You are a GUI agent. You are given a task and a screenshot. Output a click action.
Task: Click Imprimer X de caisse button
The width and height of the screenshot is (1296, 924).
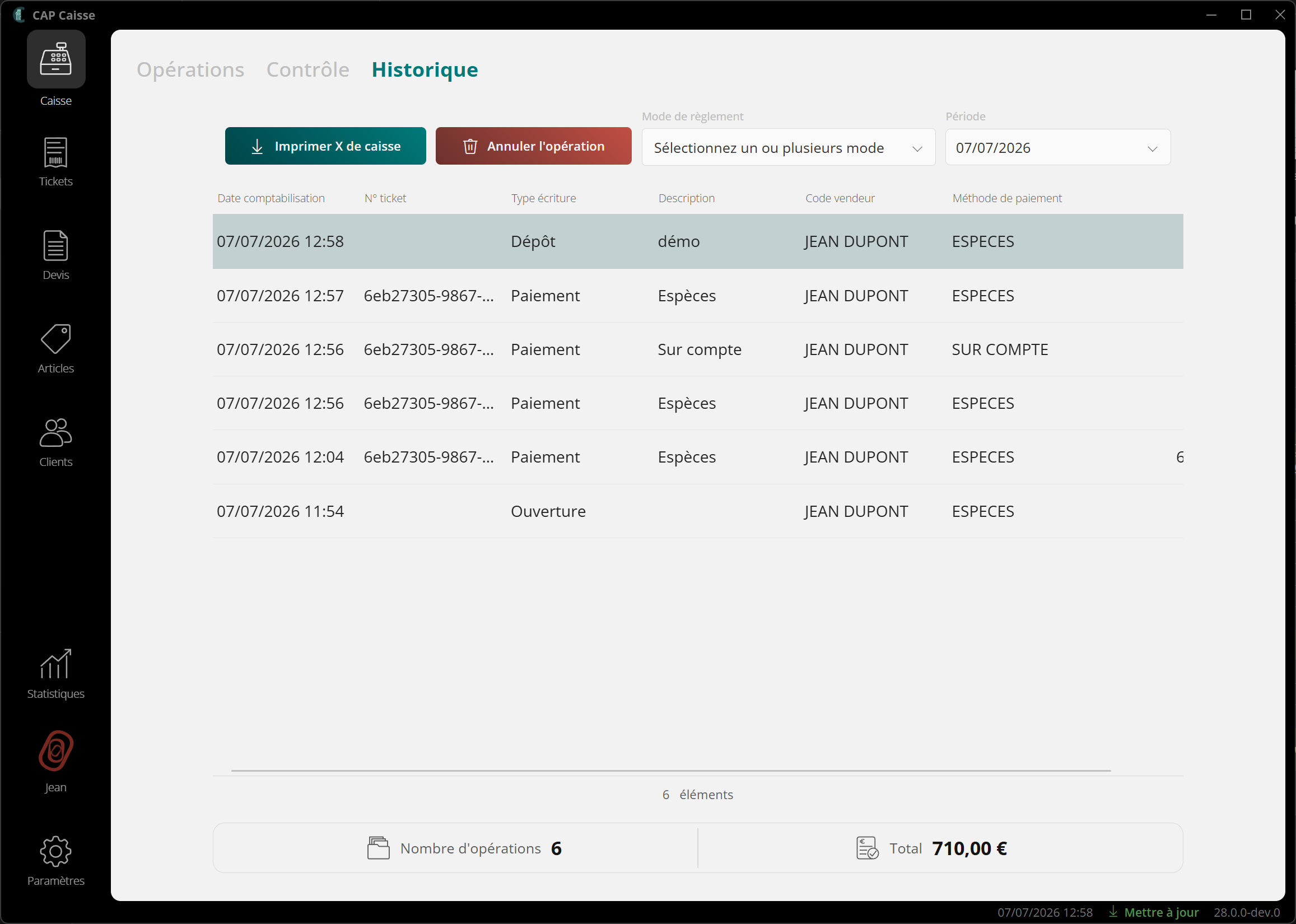click(325, 146)
